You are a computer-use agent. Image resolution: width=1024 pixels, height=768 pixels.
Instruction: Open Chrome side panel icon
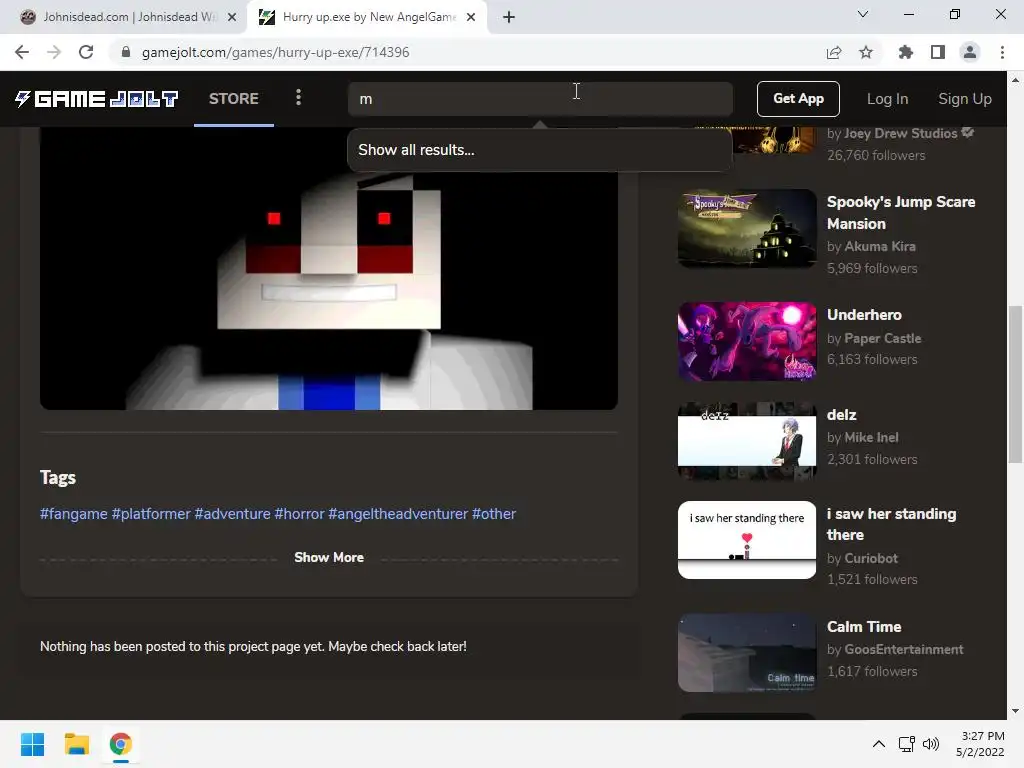(938, 52)
